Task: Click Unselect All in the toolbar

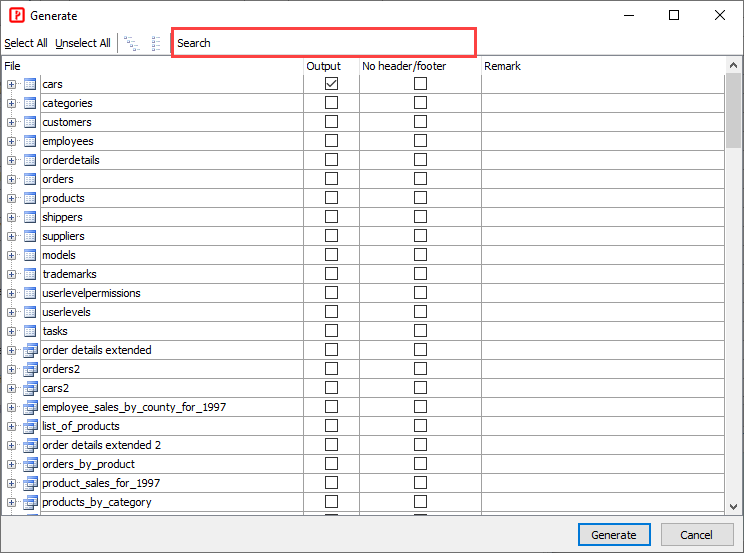Action: [83, 43]
